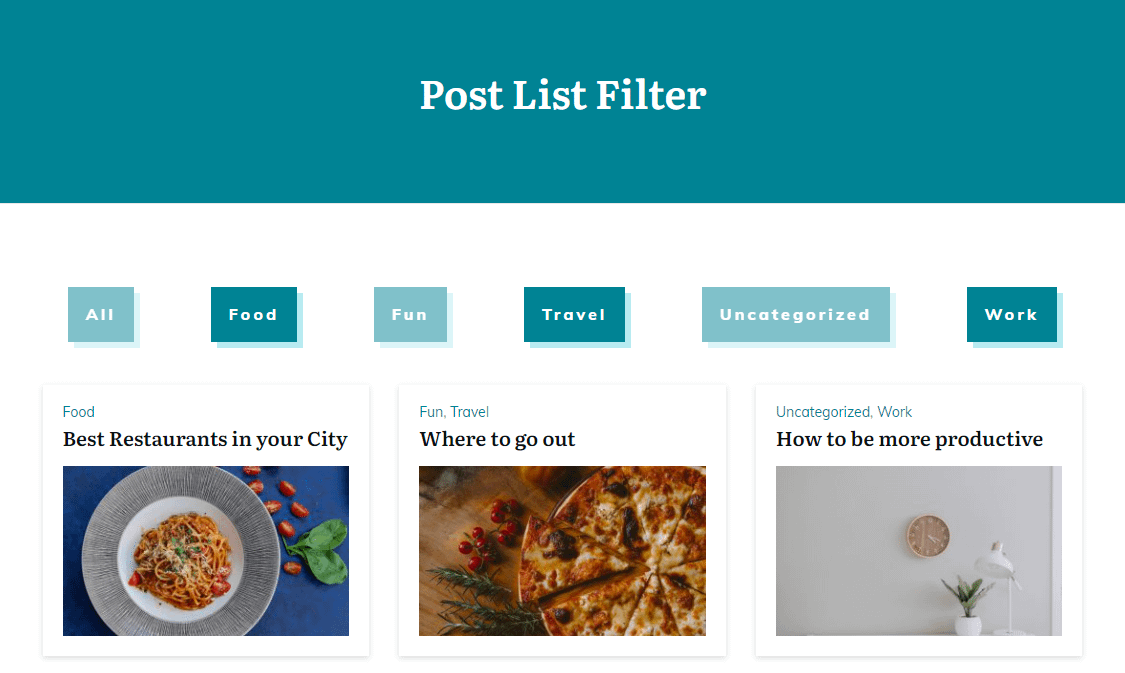
Task: Open the post 'How to be more productive'
Action: click(909, 439)
